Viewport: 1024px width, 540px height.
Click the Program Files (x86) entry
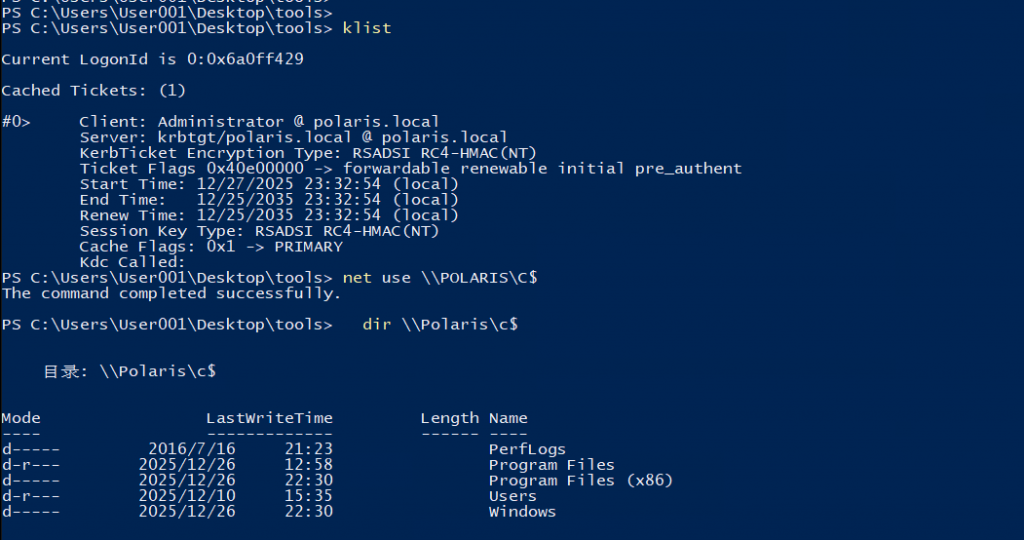tap(580, 480)
